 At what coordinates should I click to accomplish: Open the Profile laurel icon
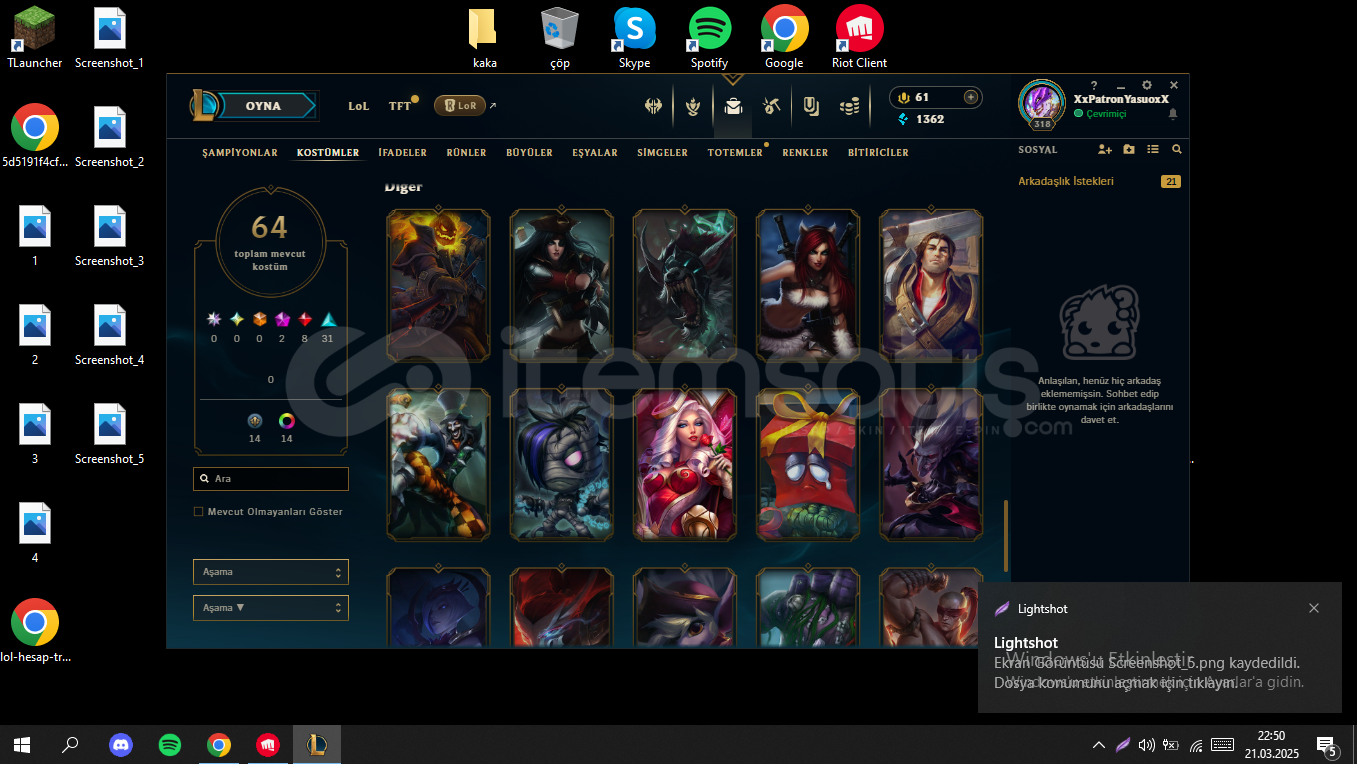pyautogui.click(x=693, y=105)
